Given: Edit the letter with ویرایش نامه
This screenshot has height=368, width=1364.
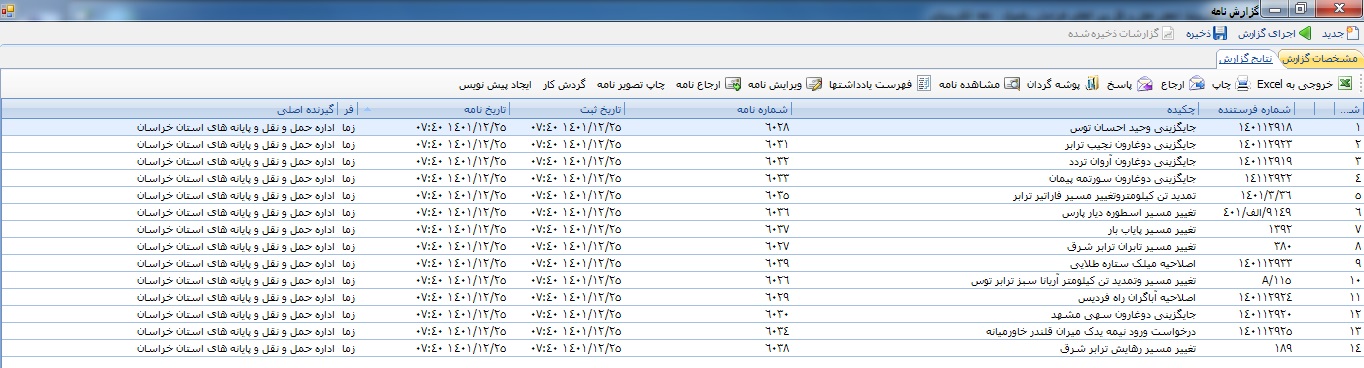Looking at the screenshot, I should pyautogui.click(x=784, y=84).
